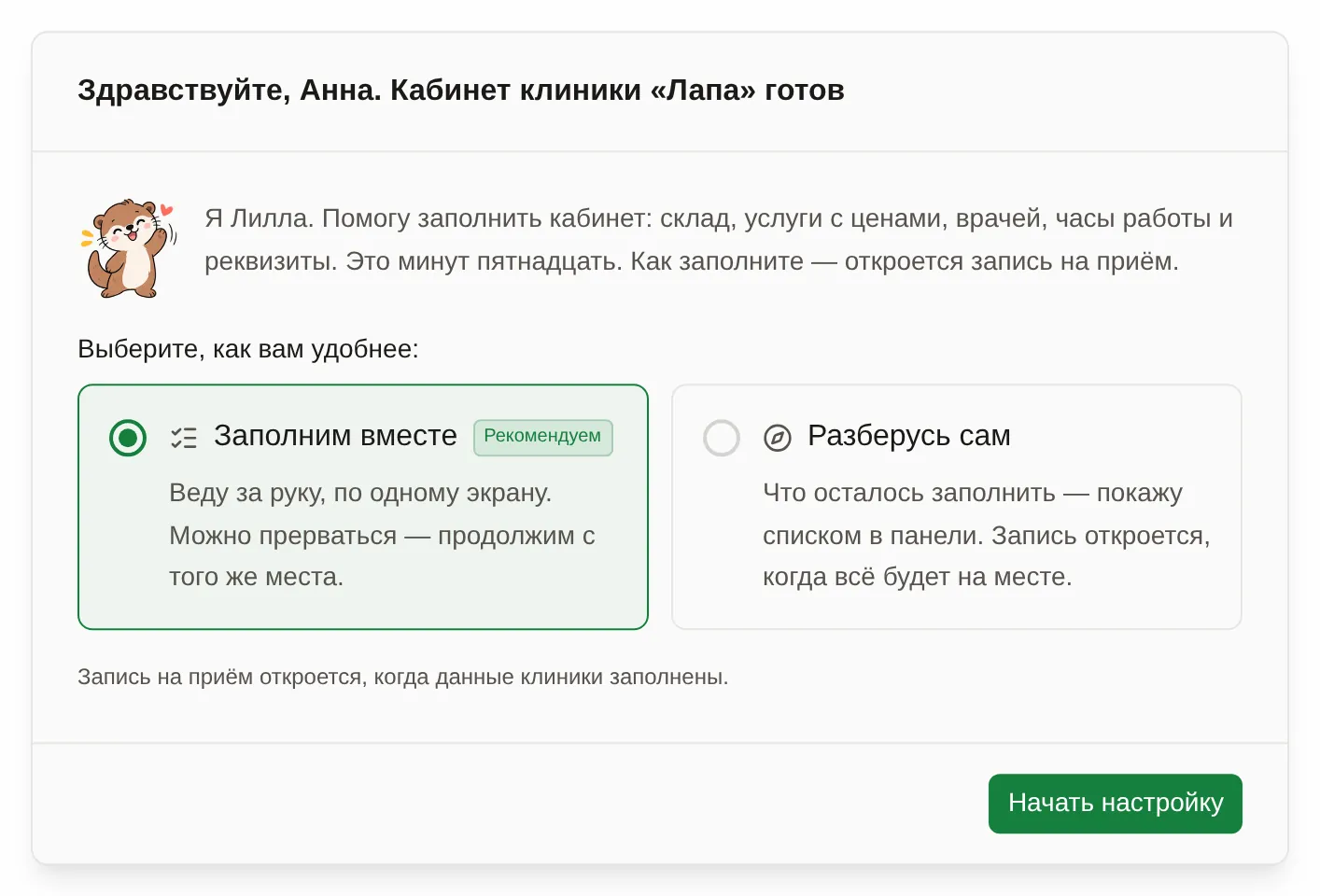Click the «Заполним вместе» option title

pyautogui.click(x=336, y=436)
